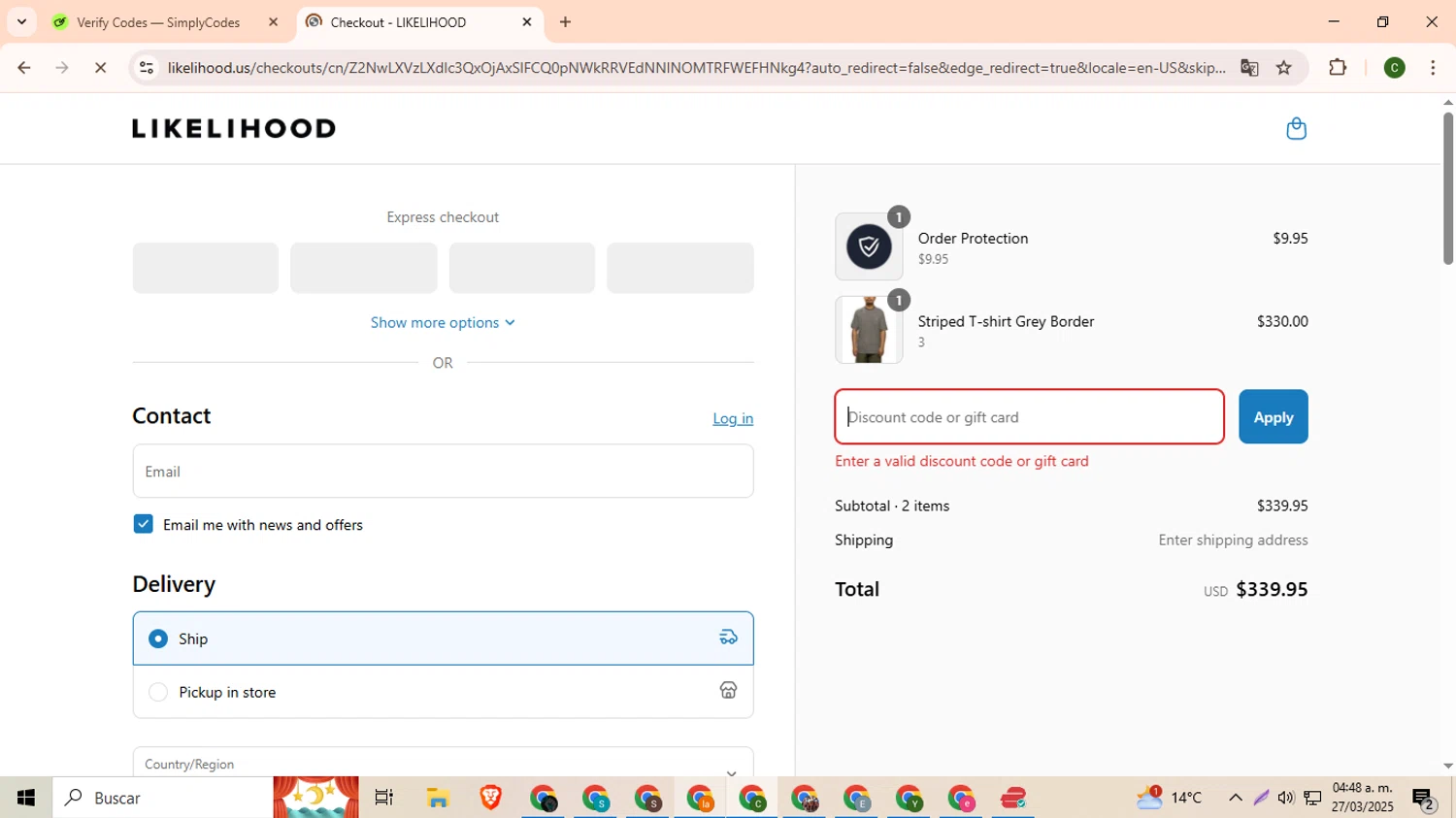Click the pickup store icon
Image resolution: width=1456 pixels, height=818 pixels.
coord(728,690)
